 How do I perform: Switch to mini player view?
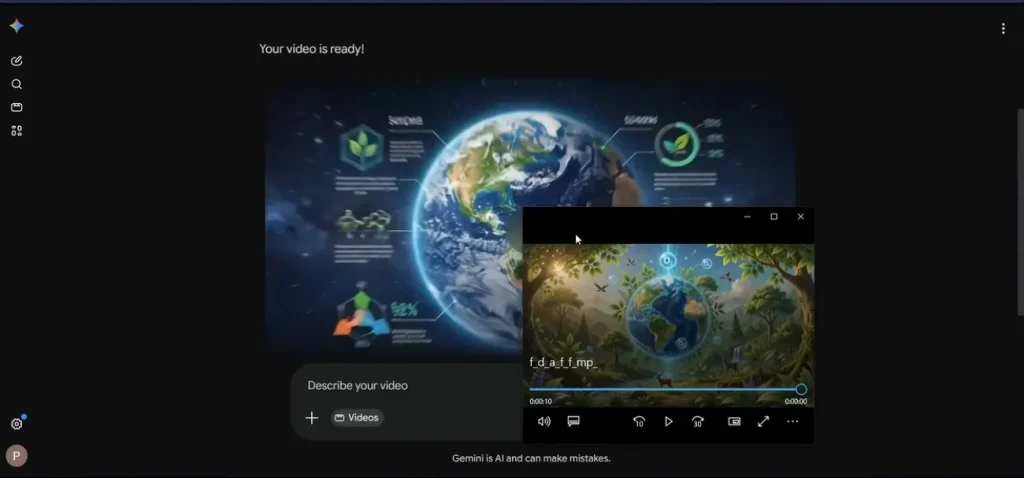734,422
